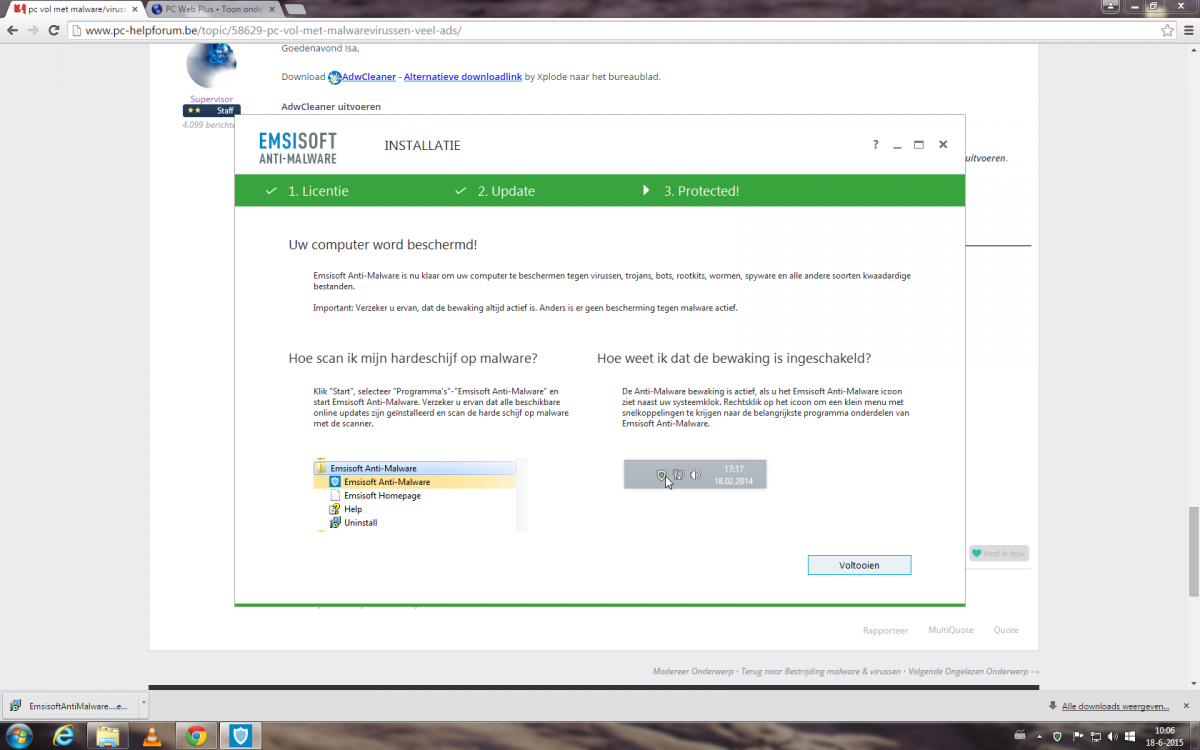Screen dimensions: 1200x750
Task: Select the 3. Protected! installation step
Action: 691,191
